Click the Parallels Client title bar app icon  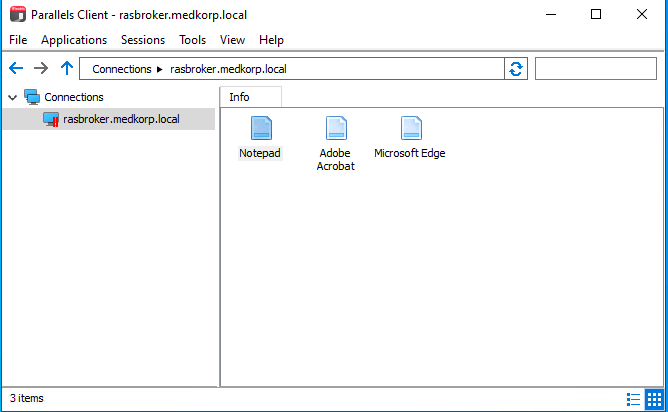coord(17,14)
